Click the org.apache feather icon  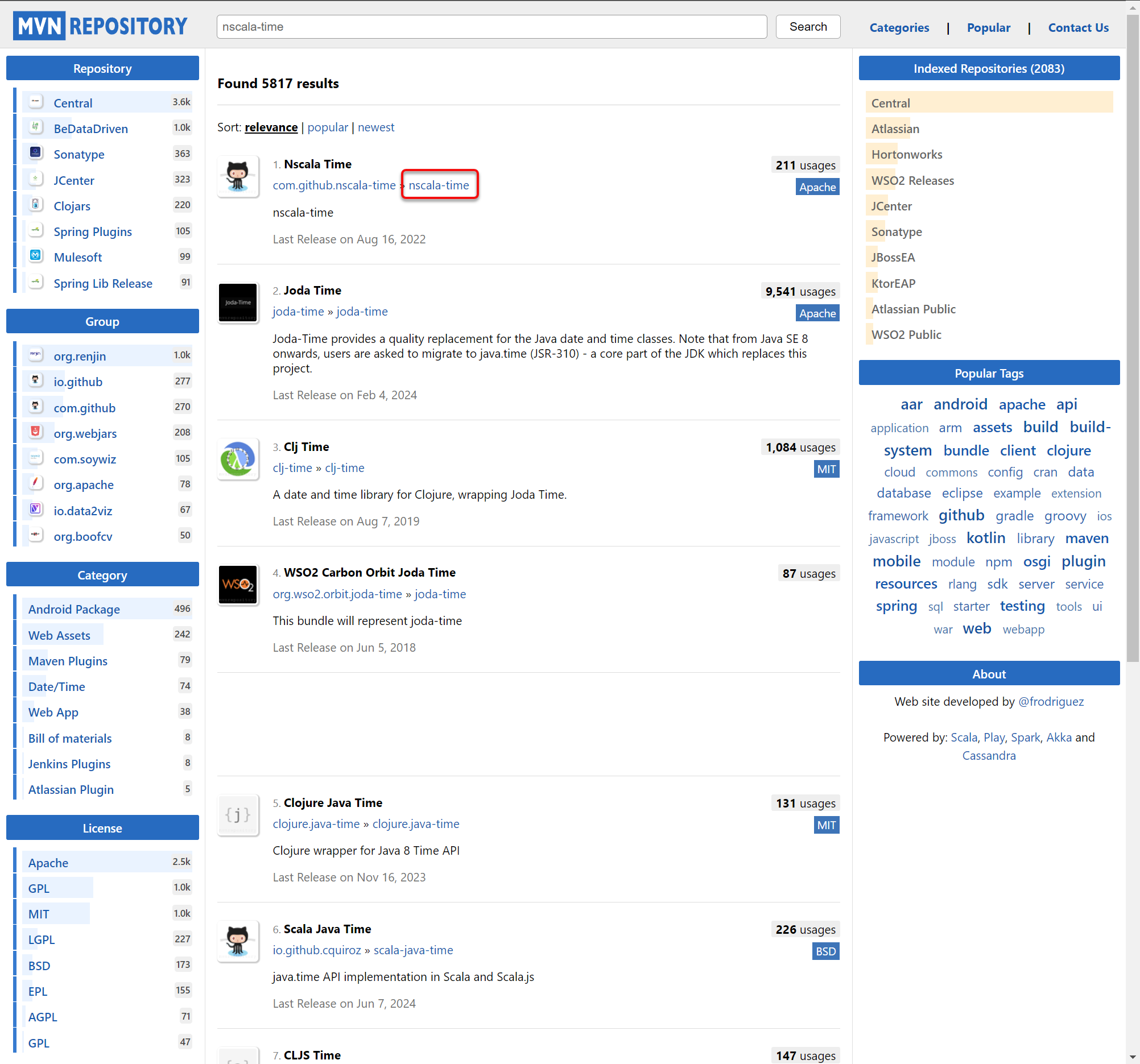click(35, 483)
